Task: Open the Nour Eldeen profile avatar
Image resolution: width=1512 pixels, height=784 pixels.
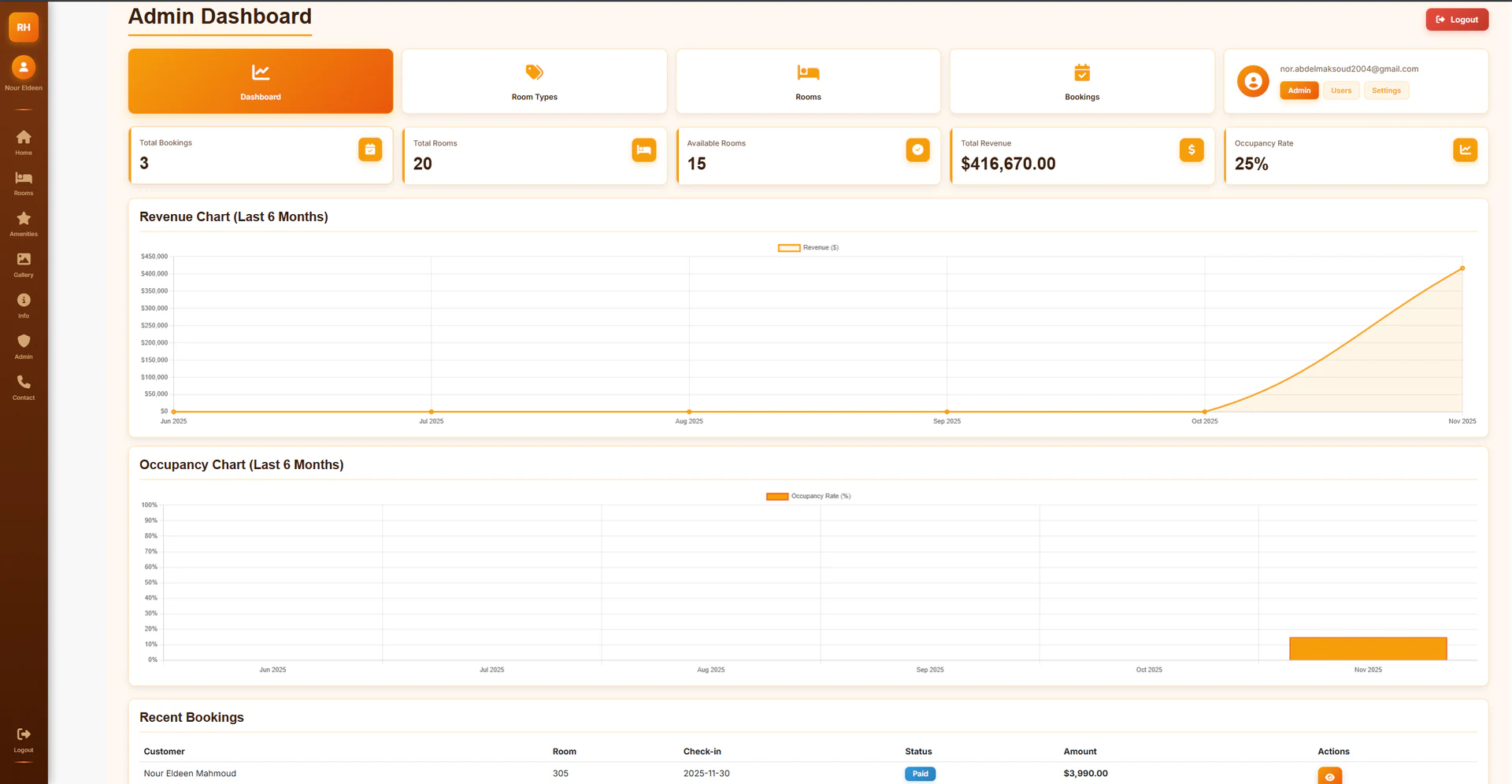Action: (24, 67)
